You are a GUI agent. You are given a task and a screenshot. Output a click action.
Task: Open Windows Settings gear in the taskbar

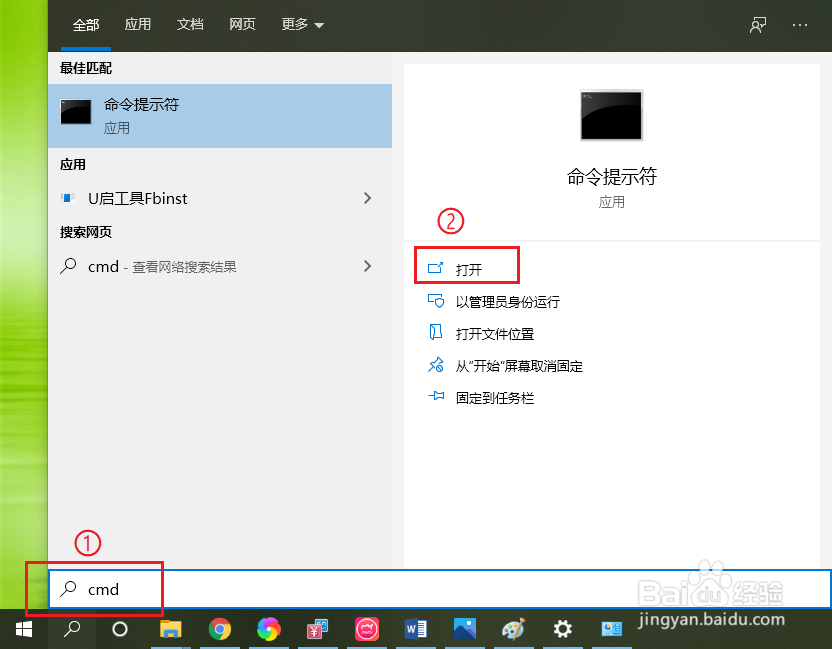pyautogui.click(x=562, y=630)
